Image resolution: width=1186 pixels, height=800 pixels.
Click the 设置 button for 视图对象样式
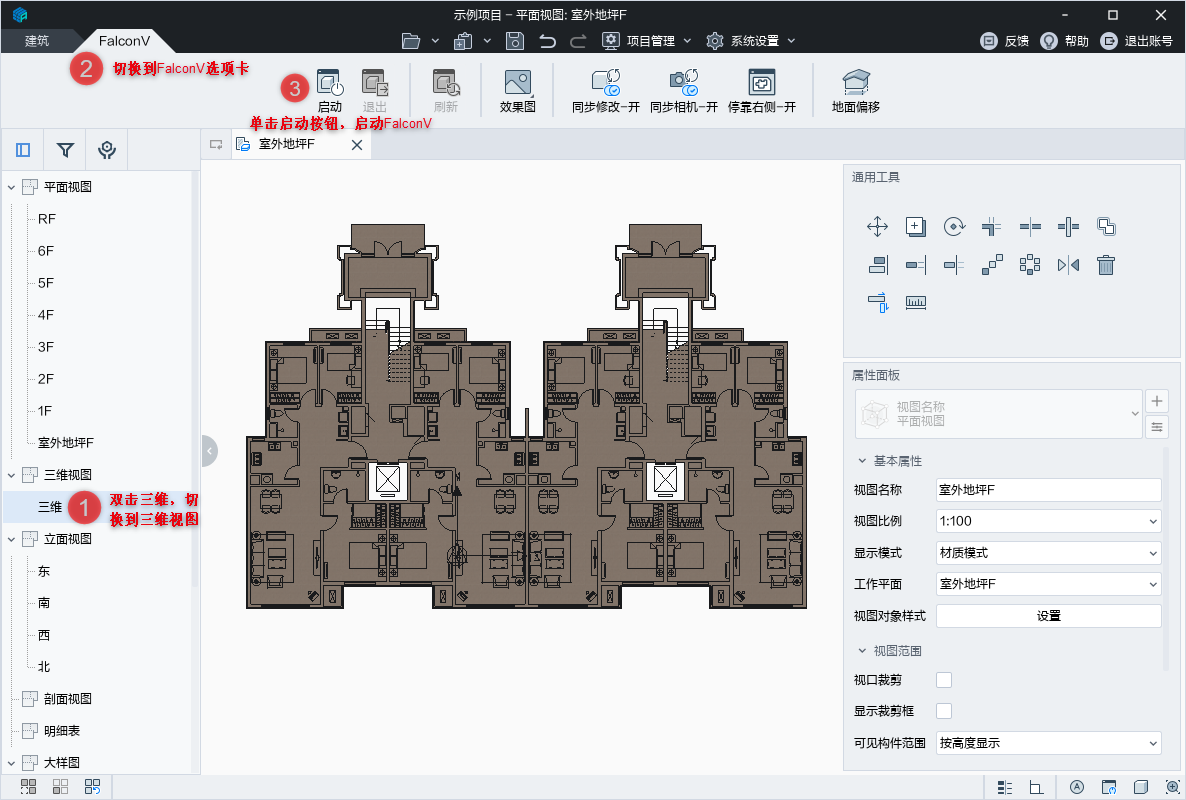coord(1047,616)
